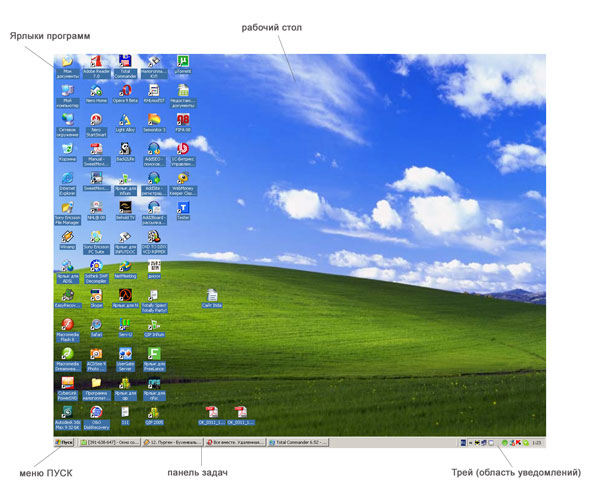Select the Sony Ericsson PC Suite icon
Viewport: 600px width, 502px height.
pyautogui.click(x=96, y=242)
